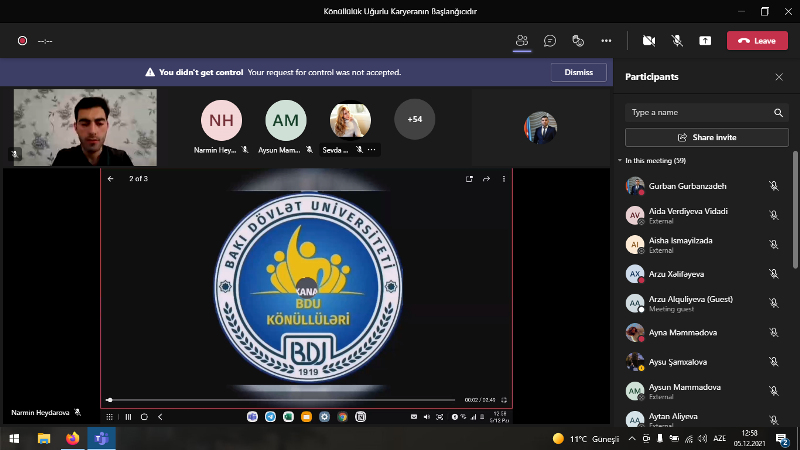Click the search magnifier icon in Participants
The height and width of the screenshot is (450, 800).
(778, 113)
